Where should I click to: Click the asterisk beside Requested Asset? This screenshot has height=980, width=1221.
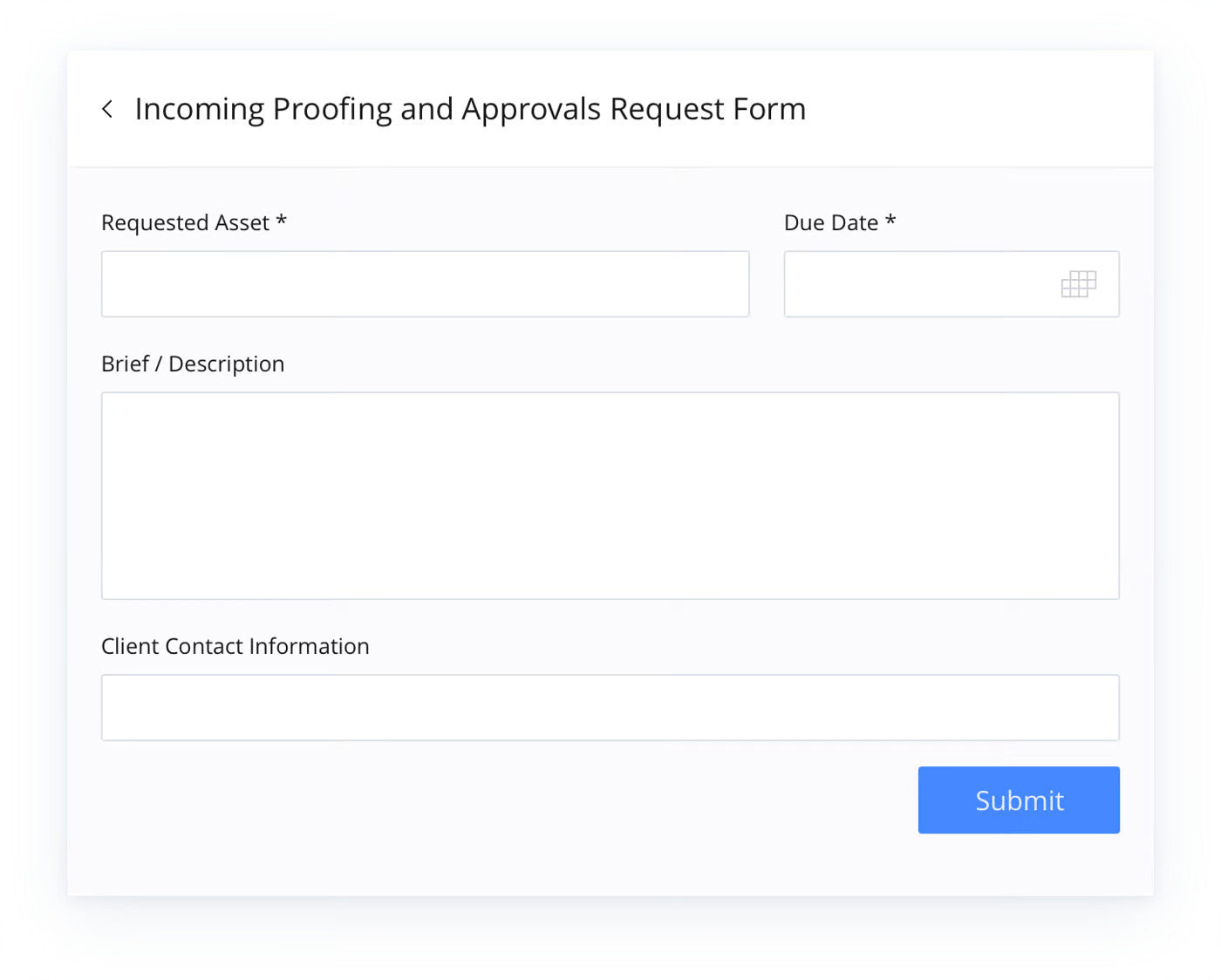pyautogui.click(x=282, y=220)
